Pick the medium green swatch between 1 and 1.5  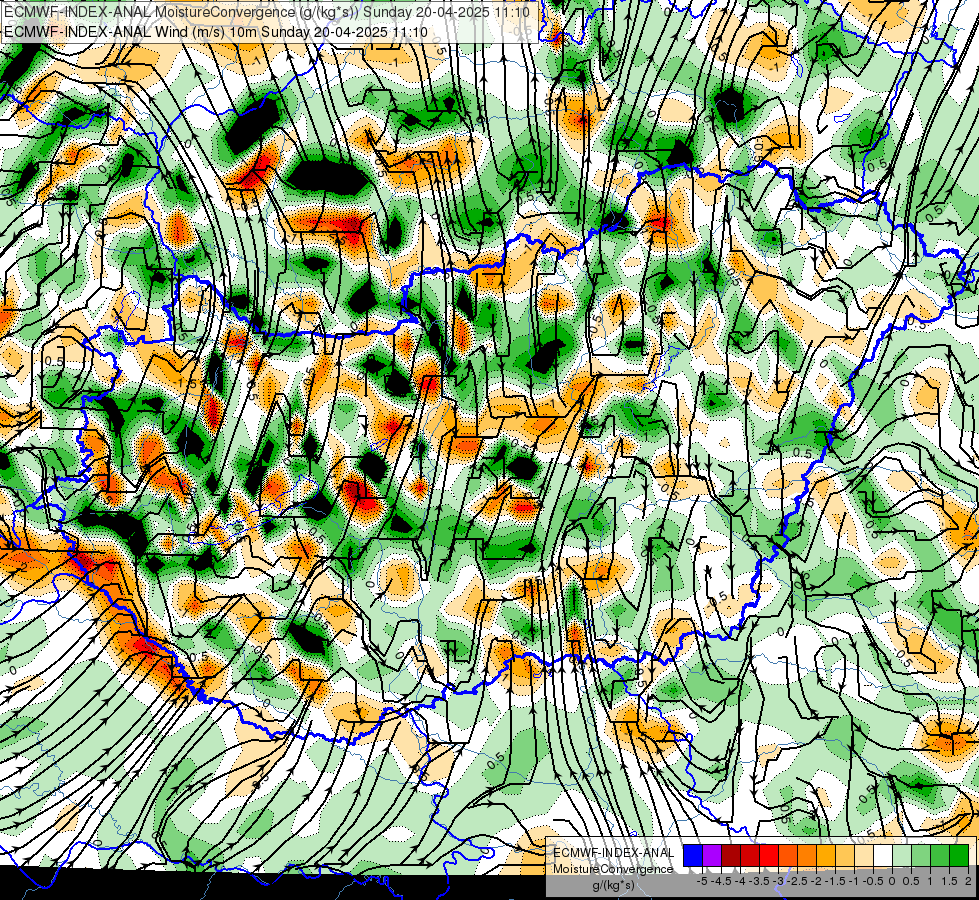tap(940, 856)
